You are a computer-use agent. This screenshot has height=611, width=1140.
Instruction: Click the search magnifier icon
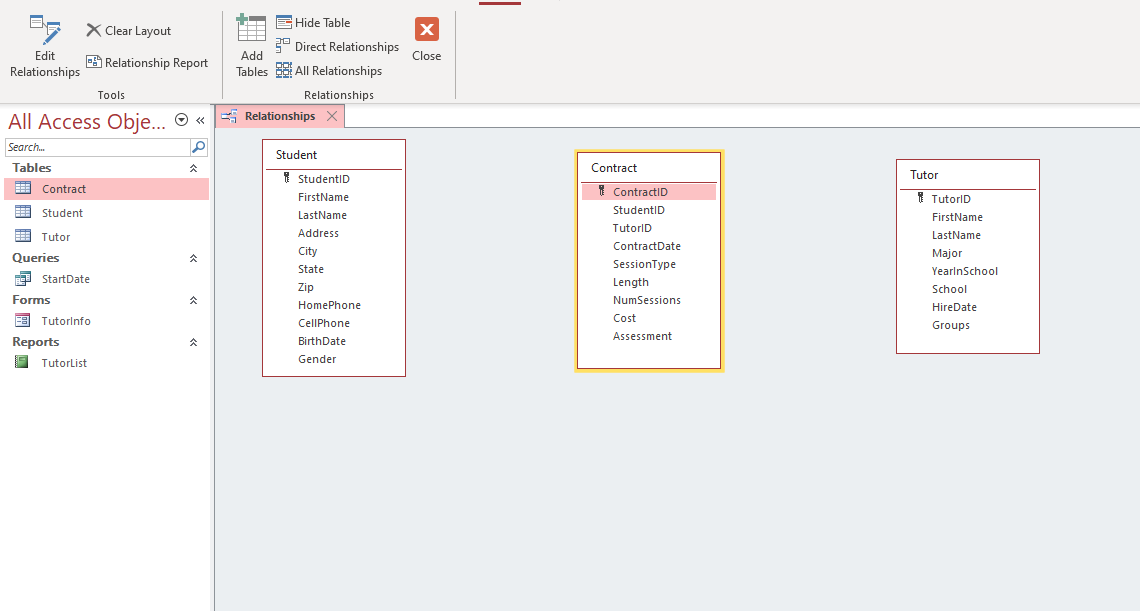[198, 147]
